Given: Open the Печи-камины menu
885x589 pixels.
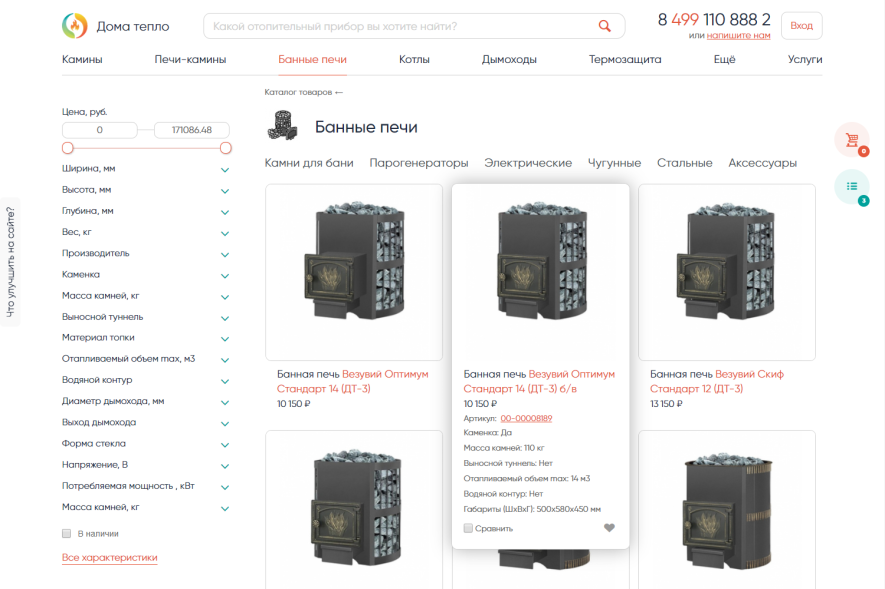Looking at the screenshot, I should coord(190,59).
